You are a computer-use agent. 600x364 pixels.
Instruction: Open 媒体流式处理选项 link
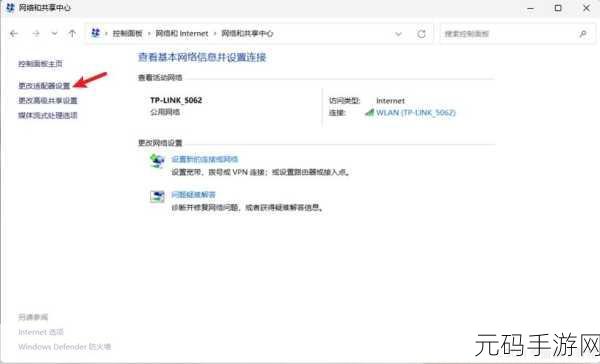tap(48, 115)
